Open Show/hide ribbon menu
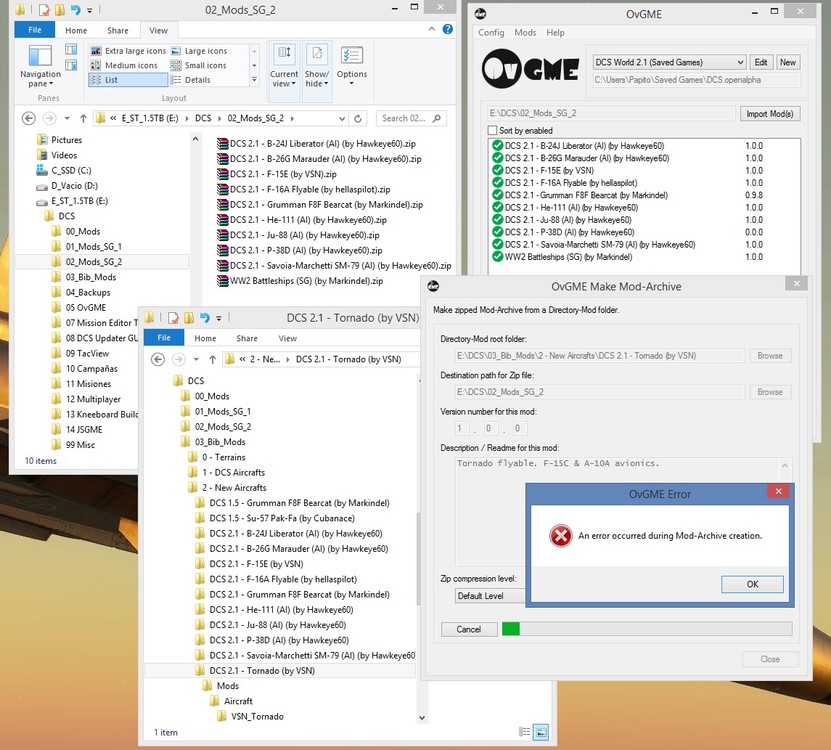Screen dimensions: 831x750 pos(317,66)
